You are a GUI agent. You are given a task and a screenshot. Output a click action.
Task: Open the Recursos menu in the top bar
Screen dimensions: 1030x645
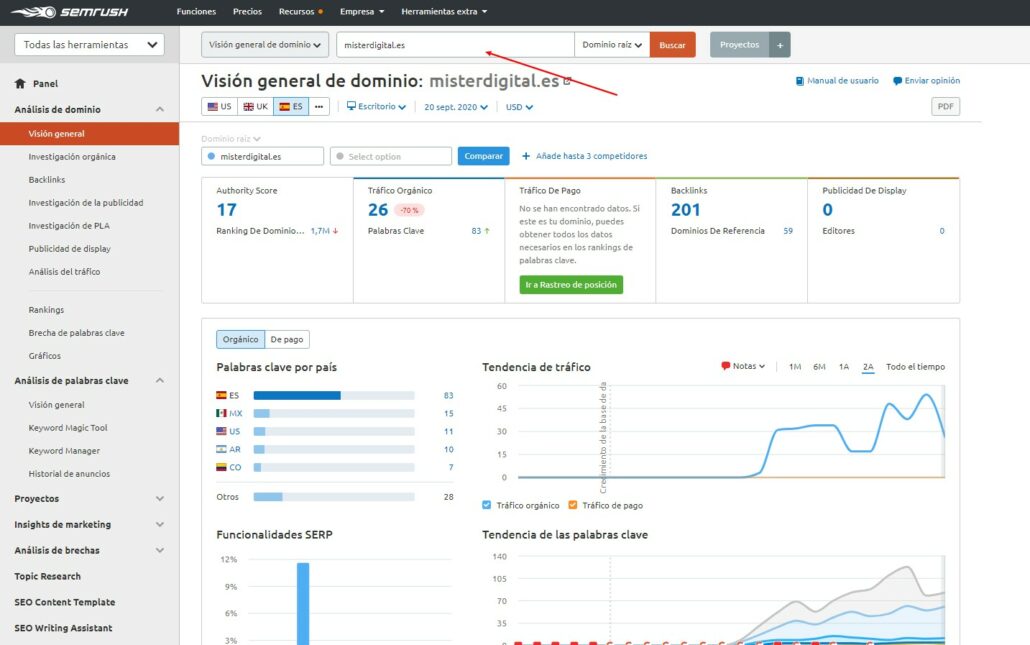pyautogui.click(x=300, y=11)
